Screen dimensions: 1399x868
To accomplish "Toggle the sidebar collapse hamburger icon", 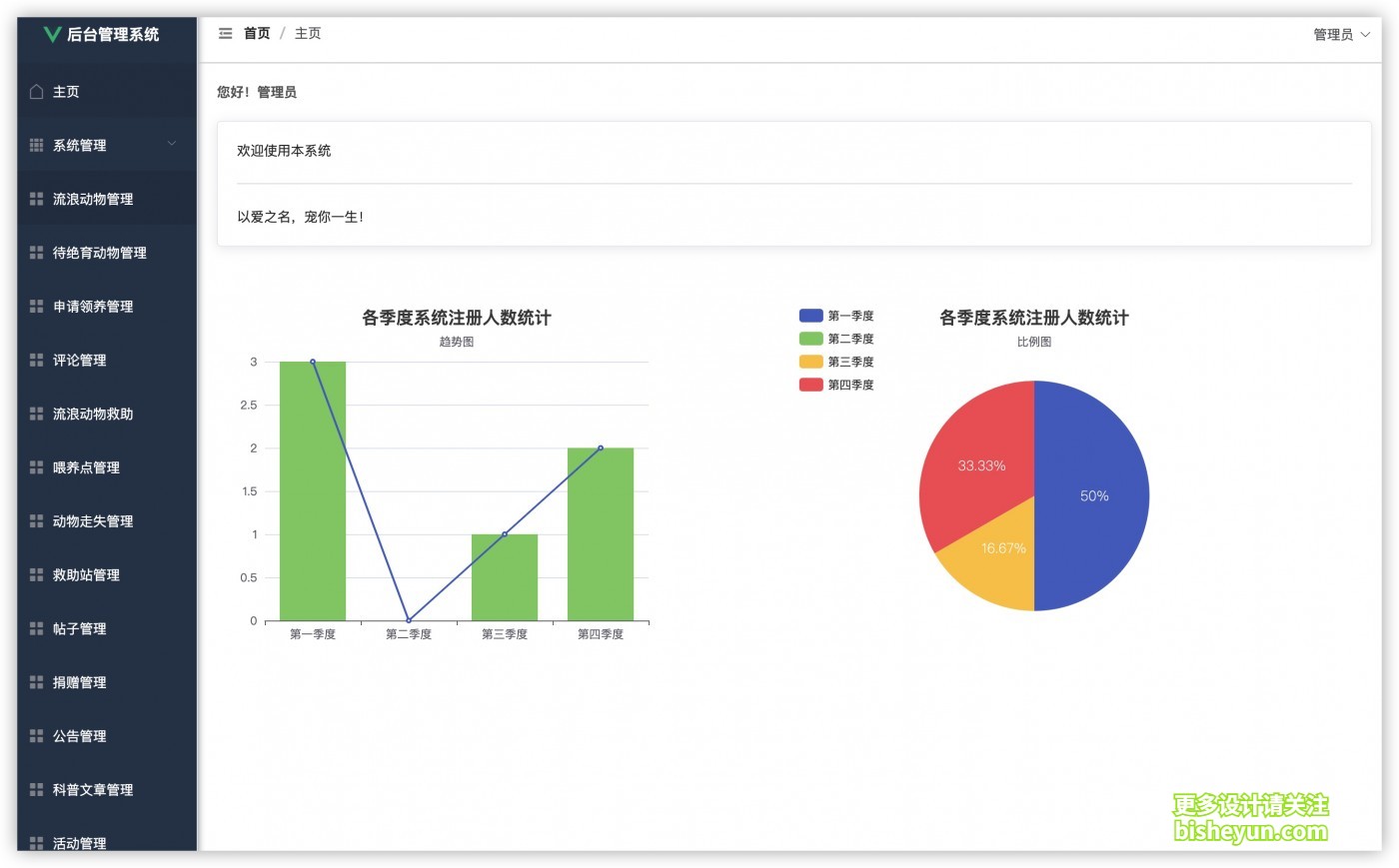I will 226,34.
